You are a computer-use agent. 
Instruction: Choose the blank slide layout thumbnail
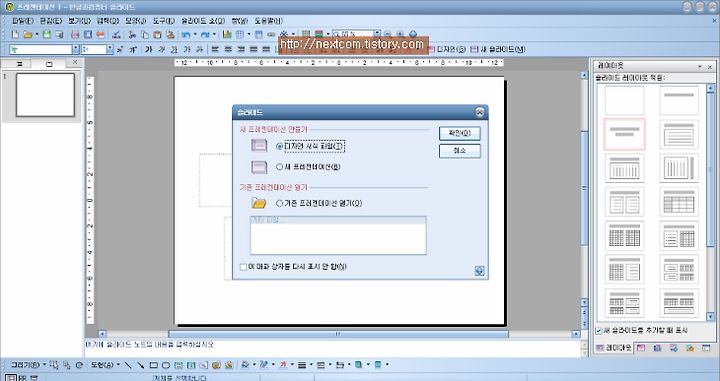click(624, 100)
